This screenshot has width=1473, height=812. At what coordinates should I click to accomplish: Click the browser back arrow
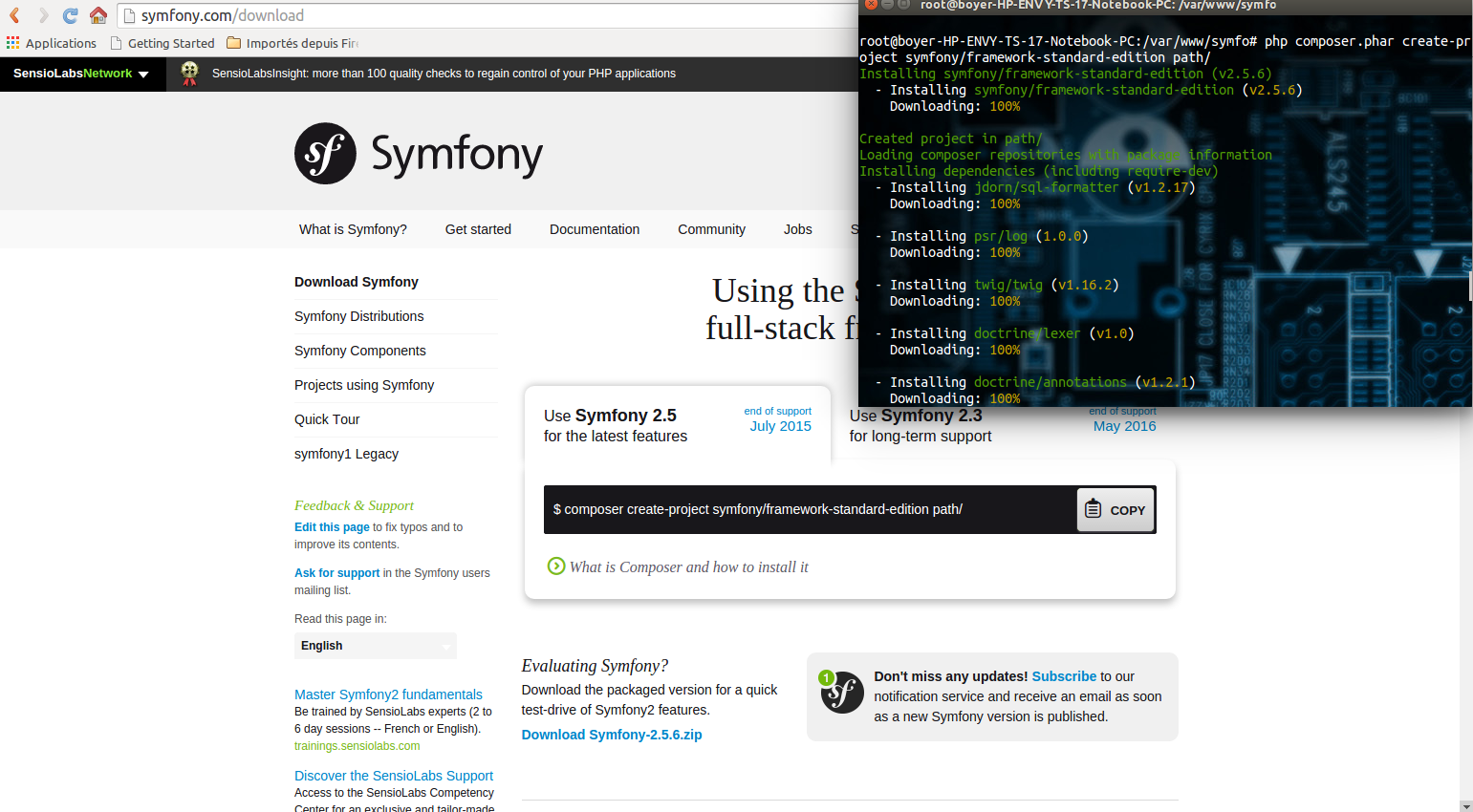point(14,15)
